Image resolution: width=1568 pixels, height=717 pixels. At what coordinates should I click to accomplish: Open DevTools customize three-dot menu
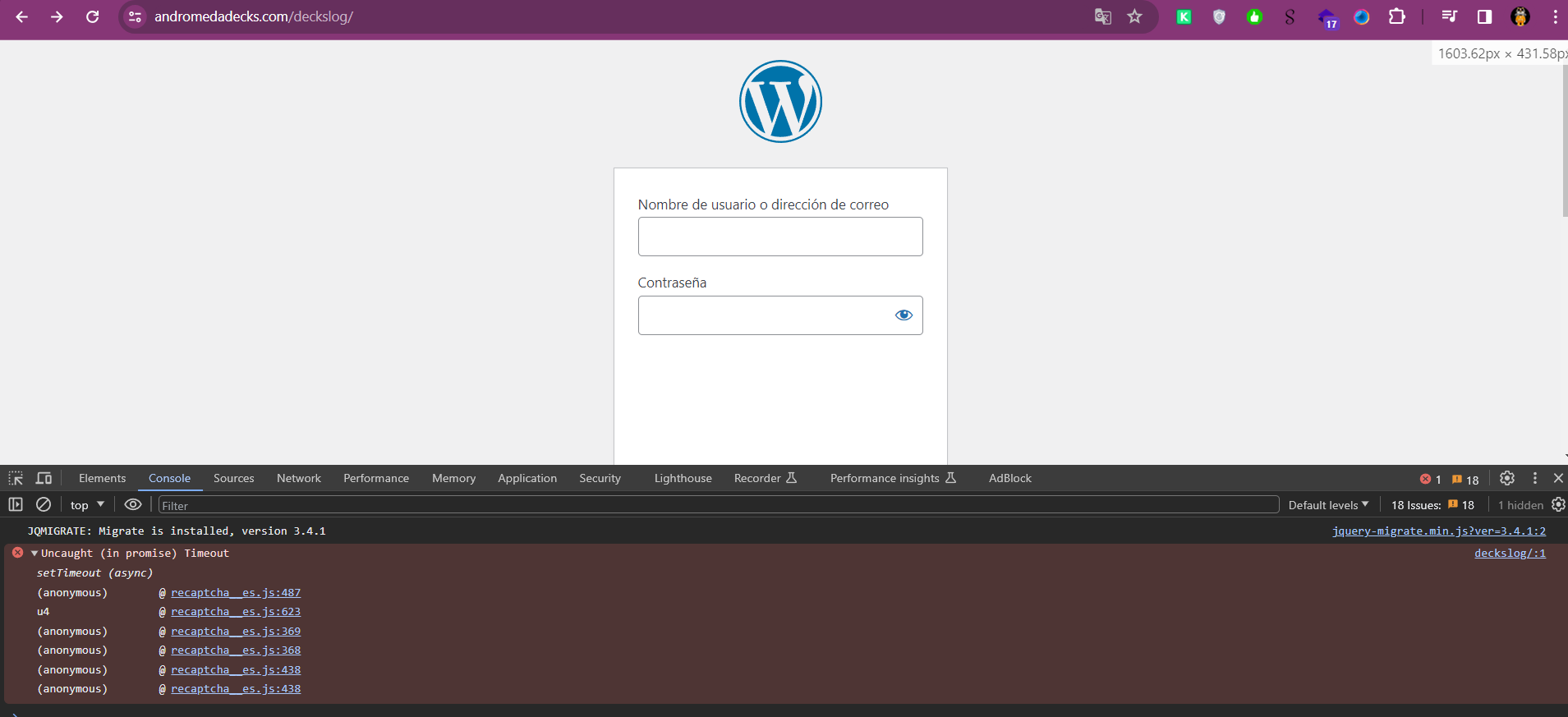coord(1534,478)
